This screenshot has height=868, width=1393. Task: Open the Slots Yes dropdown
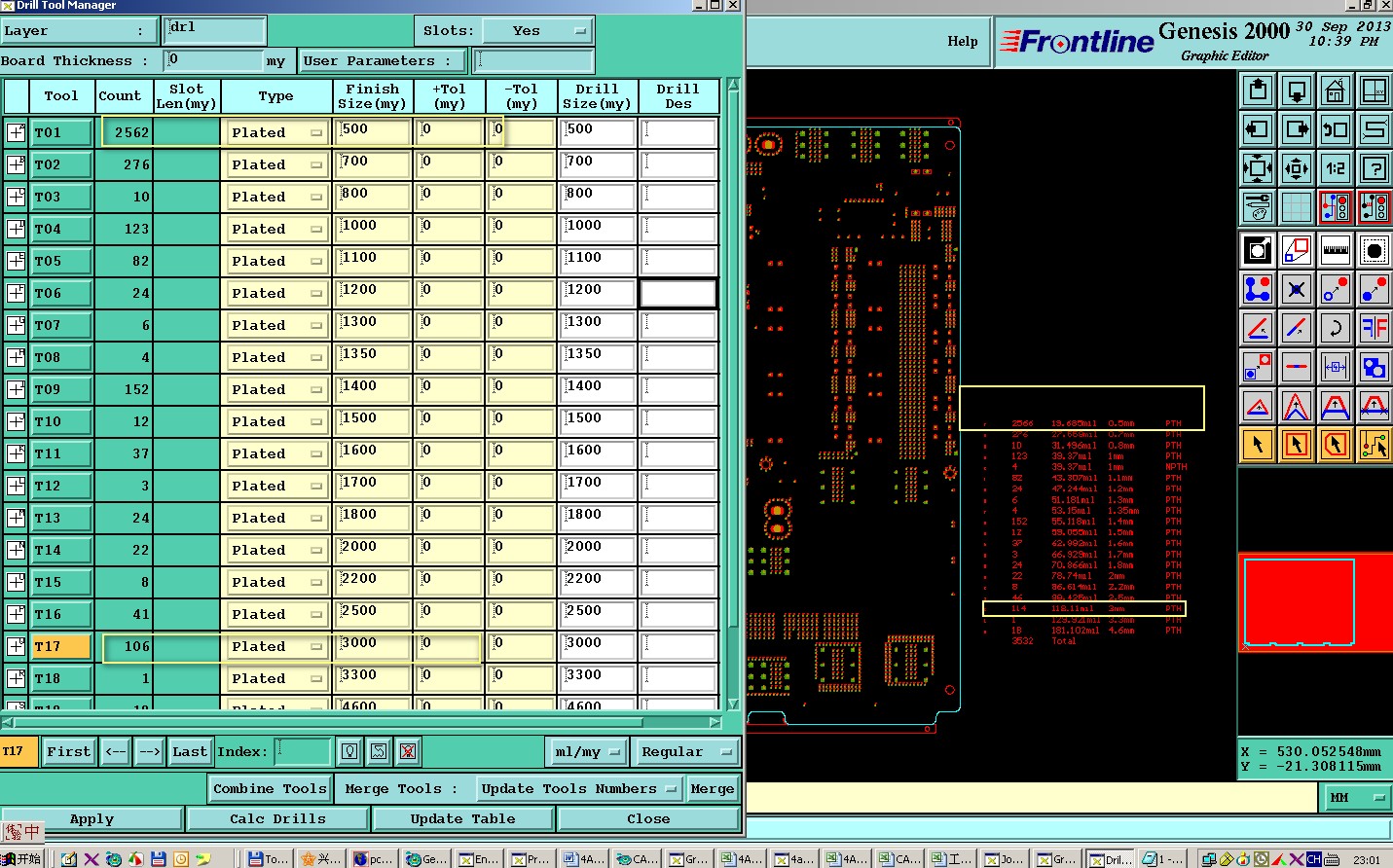538,31
